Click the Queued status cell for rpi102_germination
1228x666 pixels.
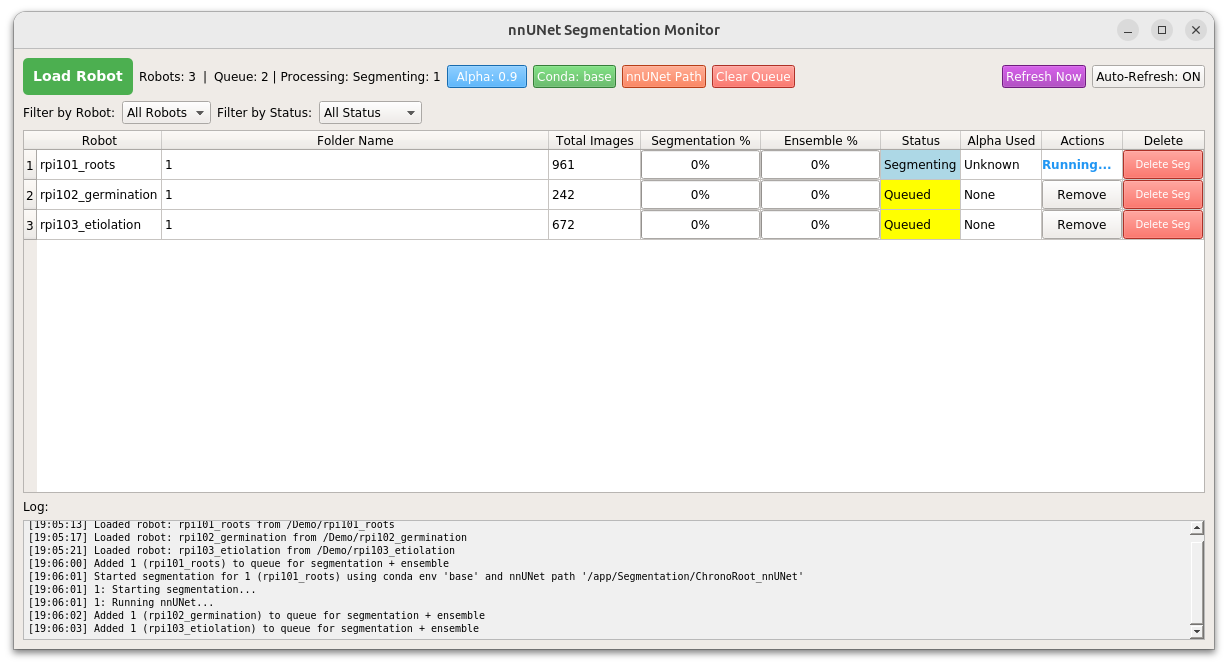(919, 194)
